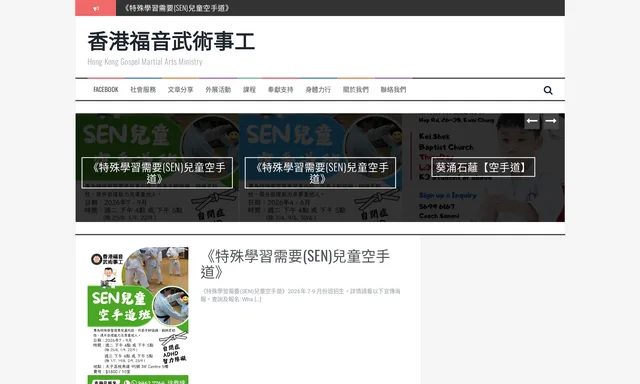Viewport: 640px width, 384px height.
Task: Click the Hong Kong Gospel Martial Arts Ministry tagline
Action: coord(145,62)
